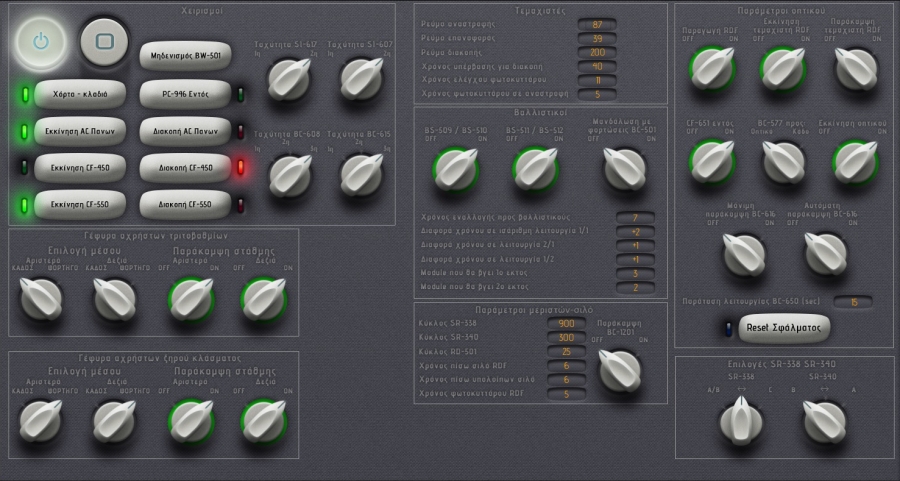Turn the BC-577 προς Online/Κάδο selector
Screen dimensions: 900x481
785,160
